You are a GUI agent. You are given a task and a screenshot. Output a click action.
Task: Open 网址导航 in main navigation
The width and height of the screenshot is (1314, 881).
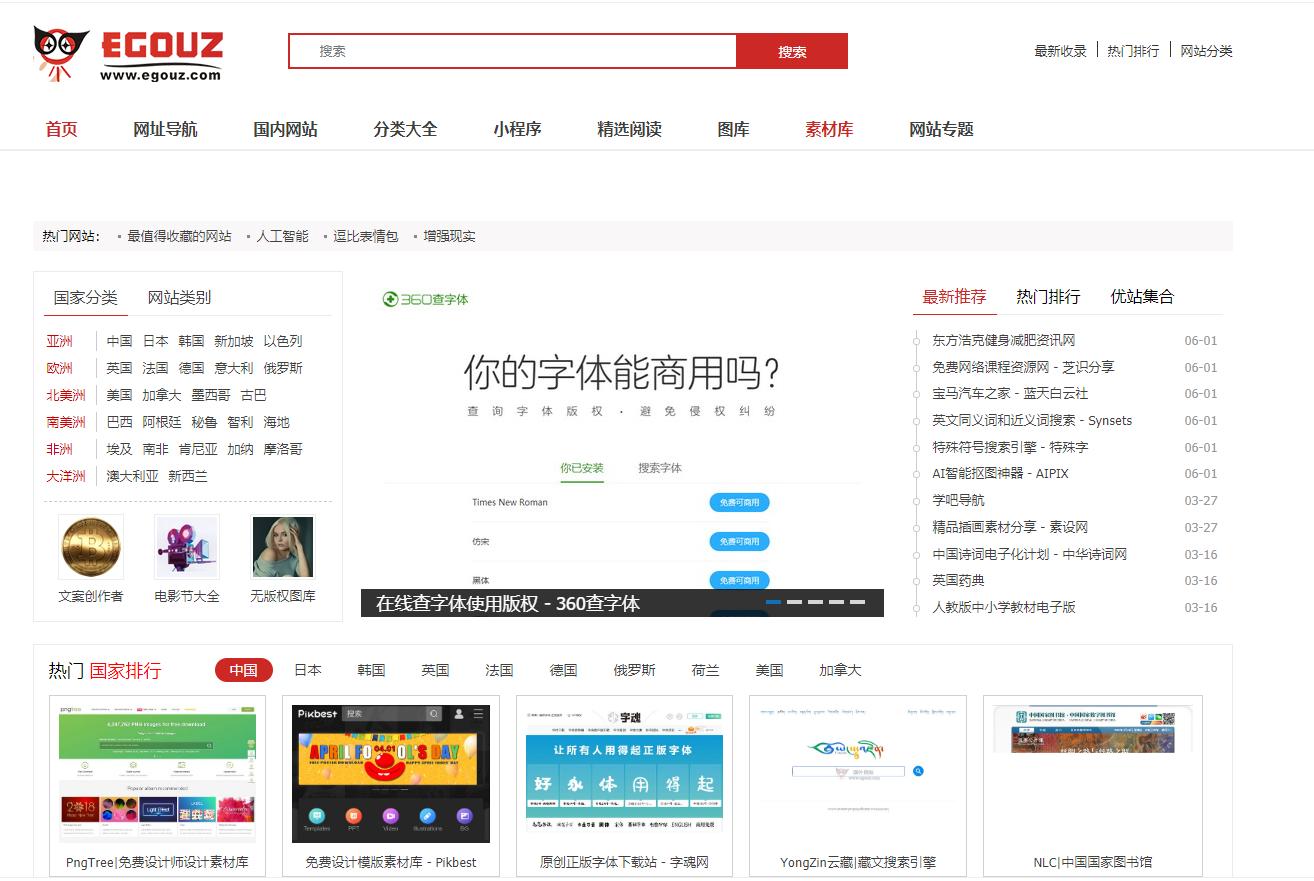(165, 129)
